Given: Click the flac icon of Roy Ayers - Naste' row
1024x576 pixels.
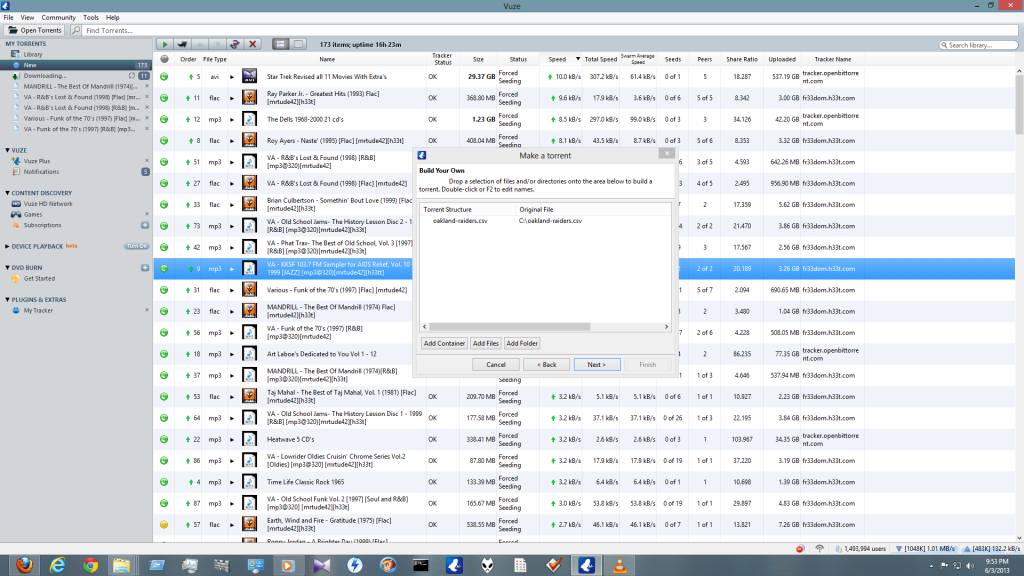Looking at the screenshot, I should pyautogui.click(x=249, y=140).
